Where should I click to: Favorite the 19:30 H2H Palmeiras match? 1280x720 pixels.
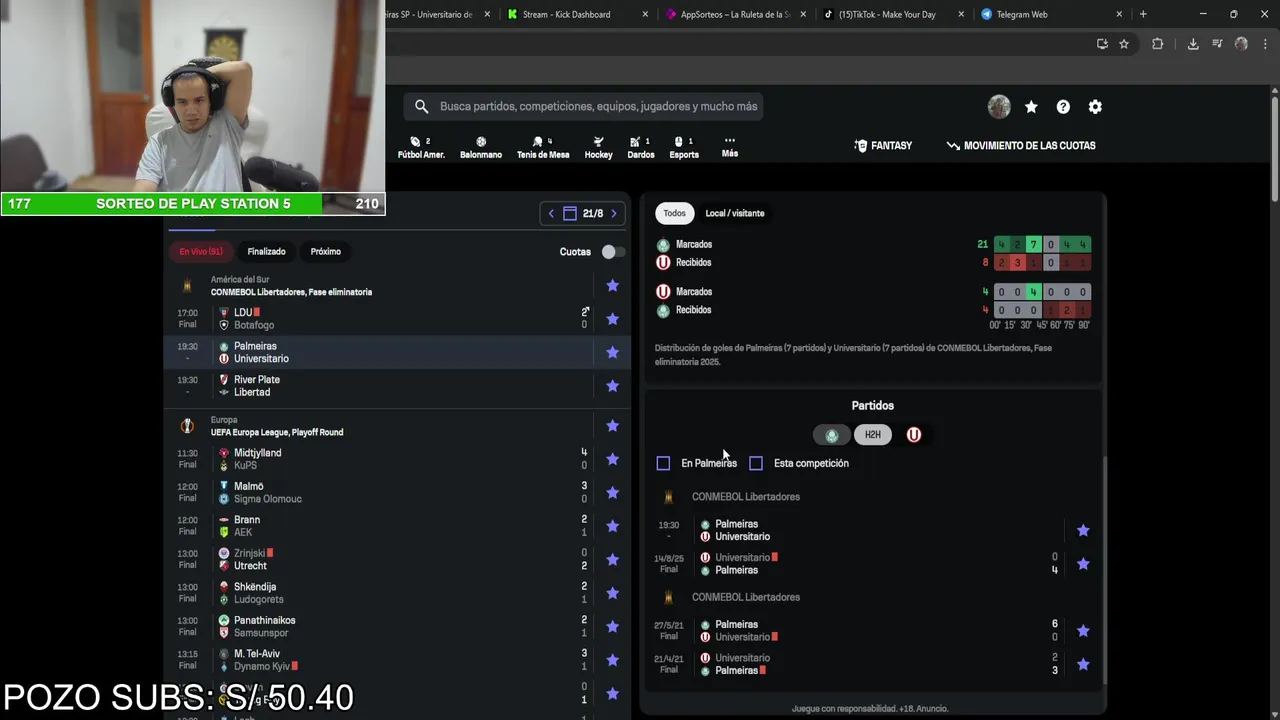coord(1083,530)
